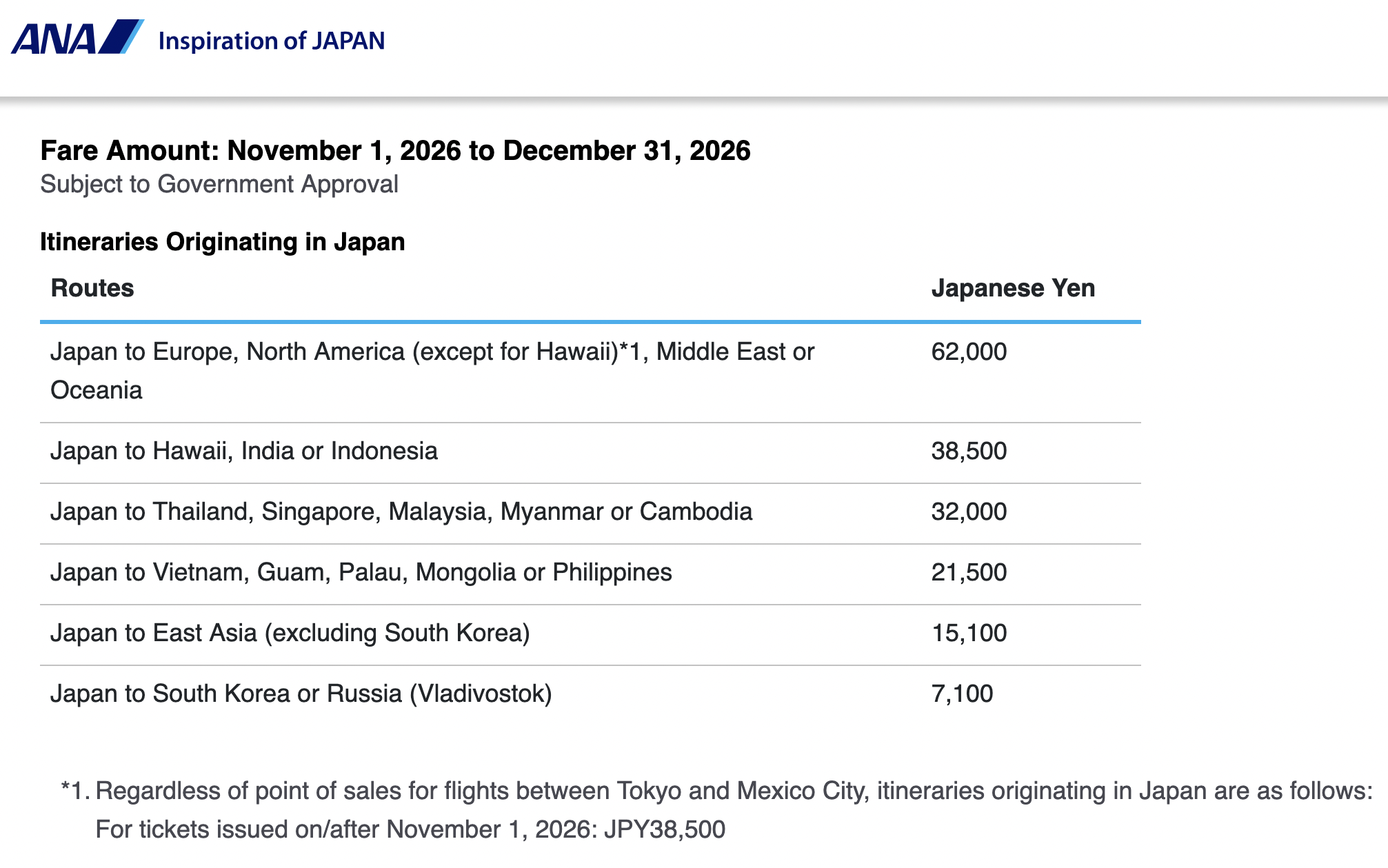Screen dimensions: 1388x868
Task: Click the Thailand, Singapore, Malaysia route row
Action: click(x=590, y=514)
